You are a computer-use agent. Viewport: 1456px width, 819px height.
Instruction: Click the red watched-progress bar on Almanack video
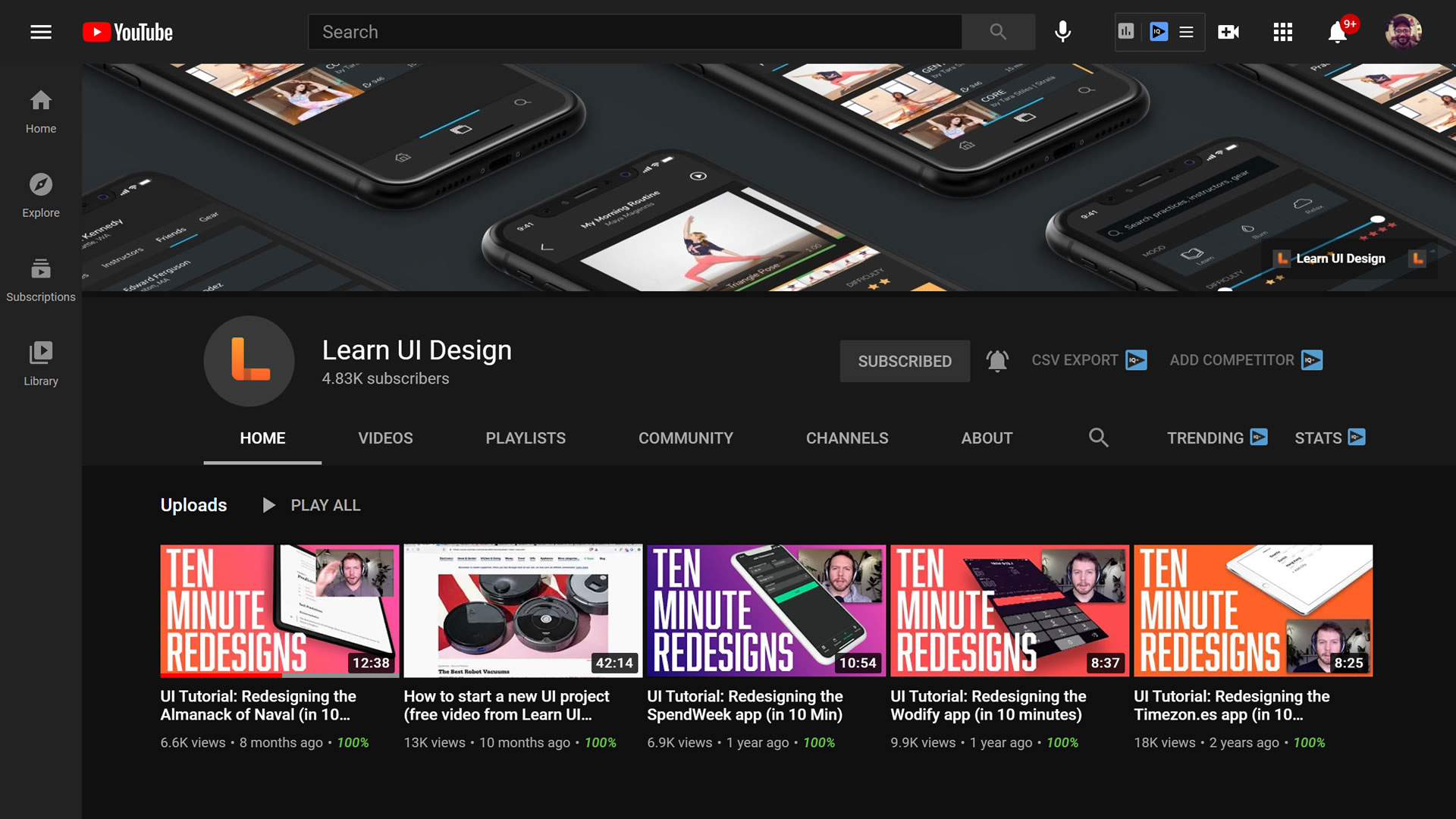[221, 675]
